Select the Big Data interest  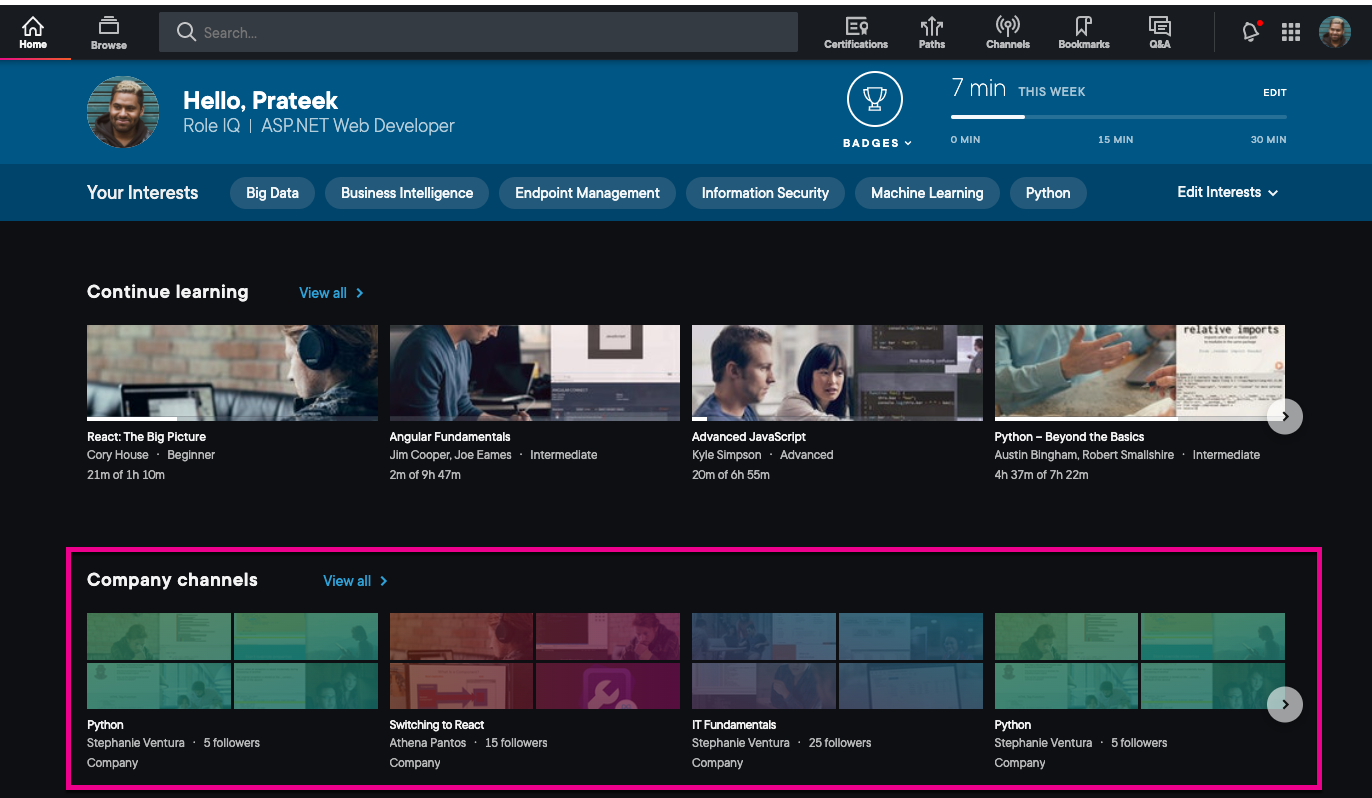272,193
